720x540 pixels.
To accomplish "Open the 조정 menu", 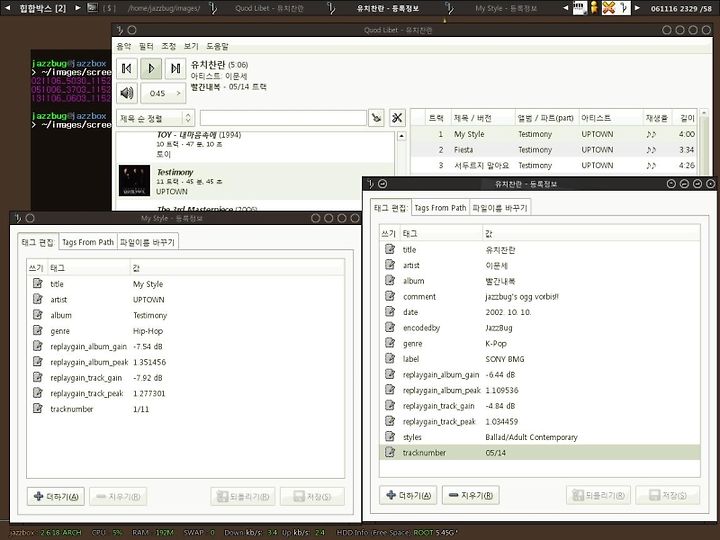I will [x=169, y=46].
